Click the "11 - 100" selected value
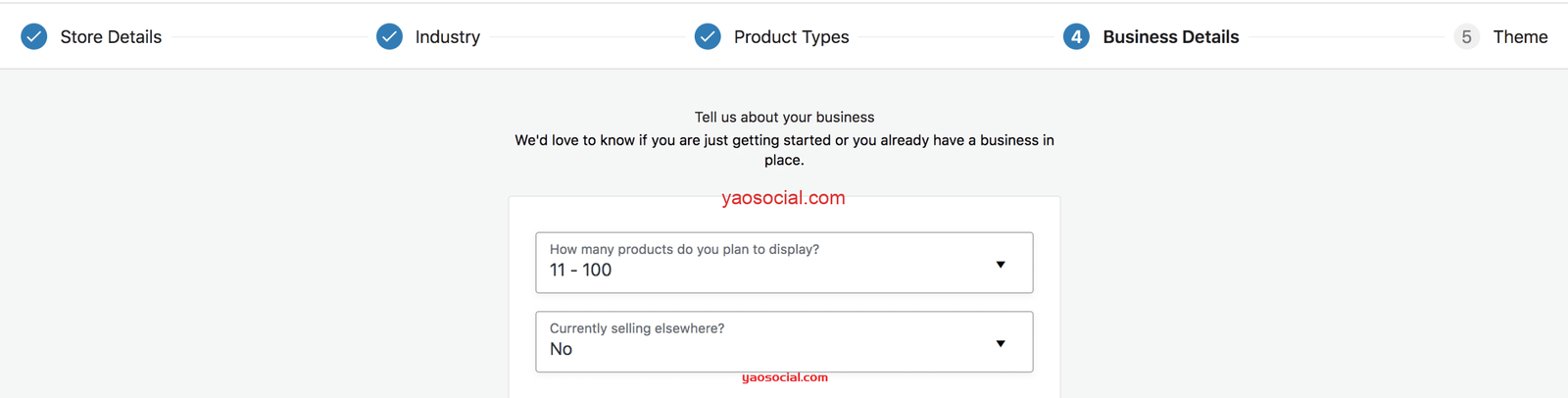The width and height of the screenshot is (1568, 398). [580, 271]
